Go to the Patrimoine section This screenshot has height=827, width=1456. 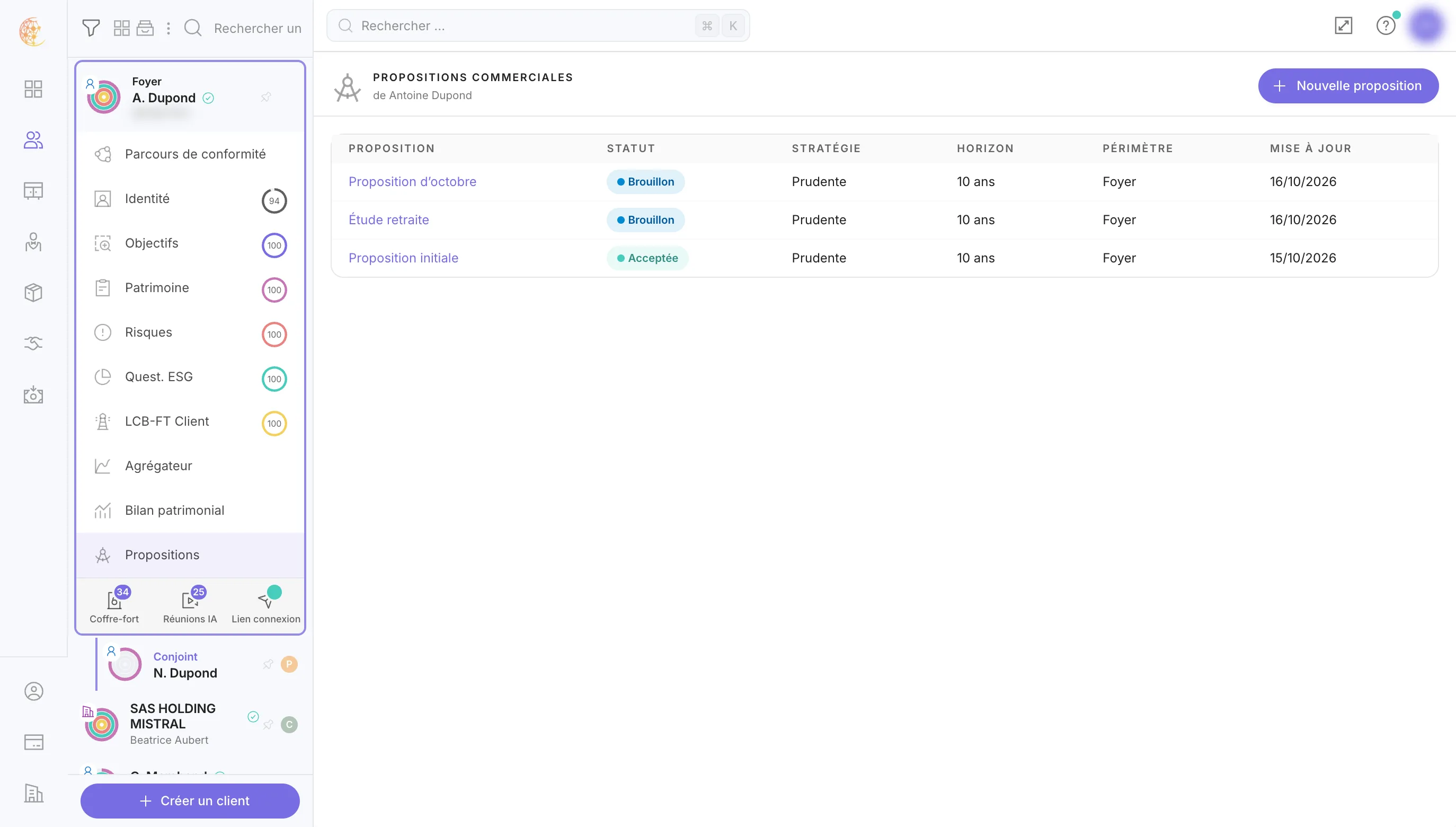[190, 288]
